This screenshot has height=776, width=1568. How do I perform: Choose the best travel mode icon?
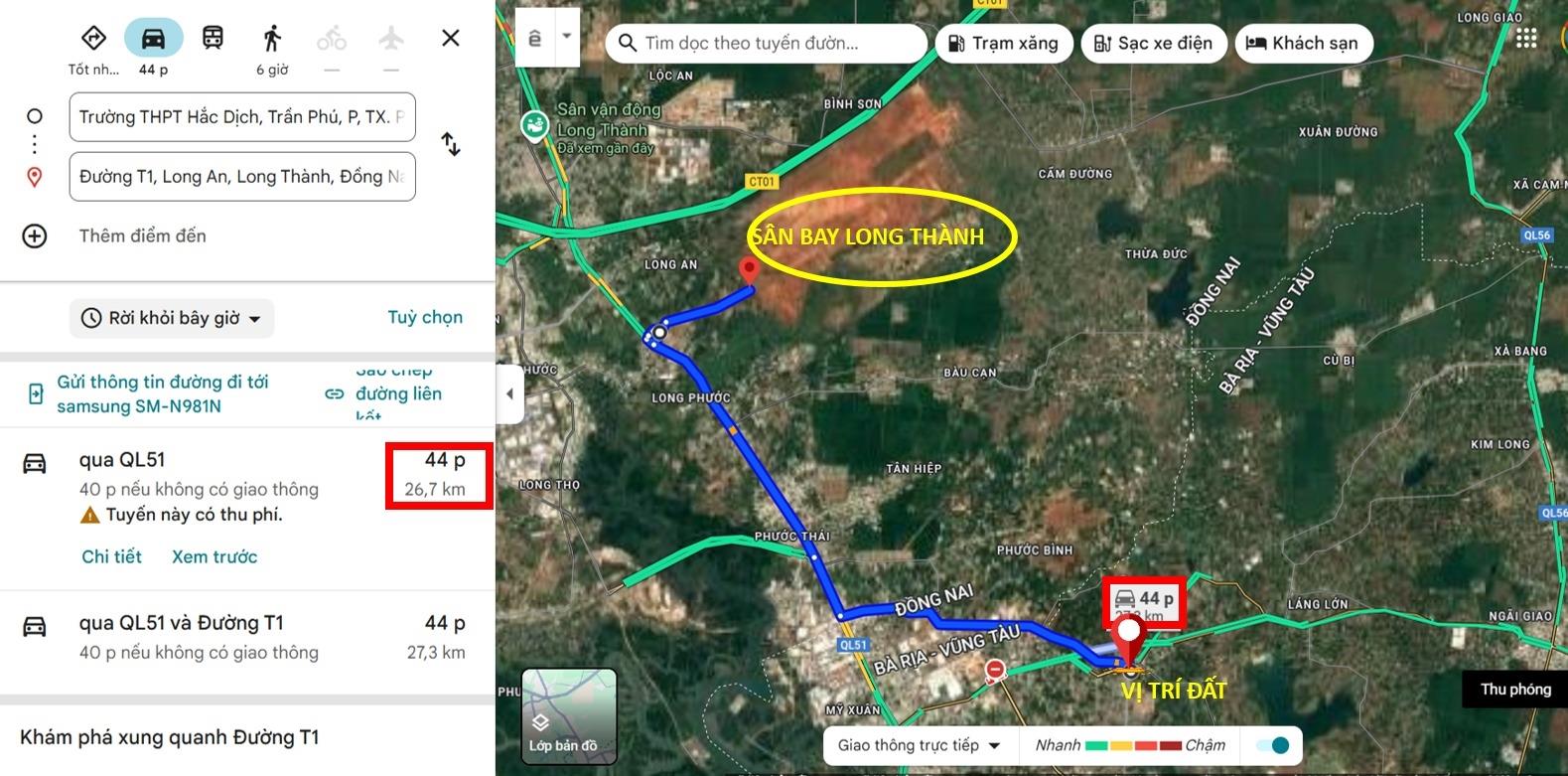[93, 39]
